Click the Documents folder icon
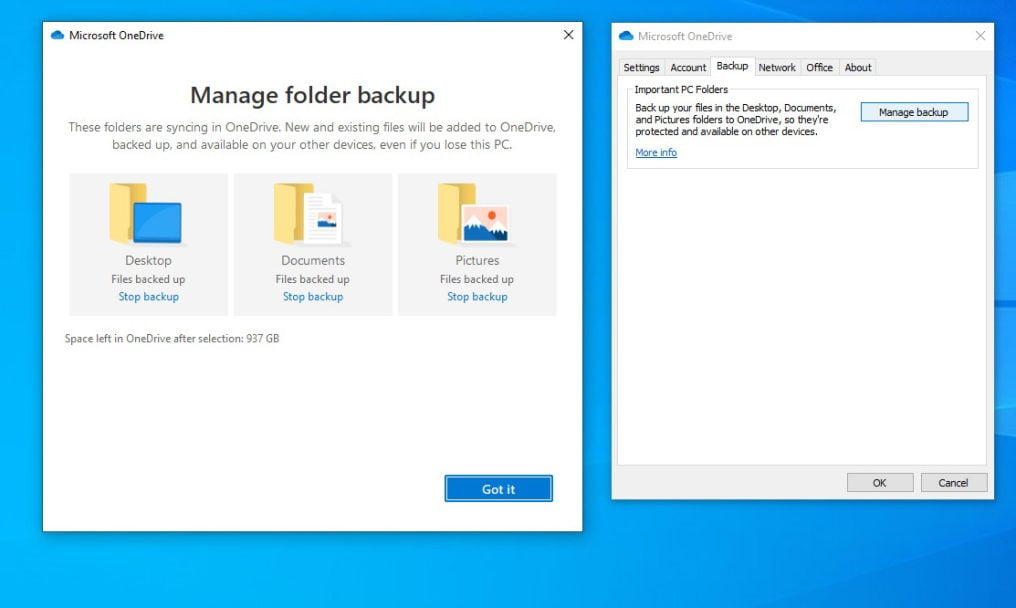This screenshot has height=608, width=1016. coord(312,214)
